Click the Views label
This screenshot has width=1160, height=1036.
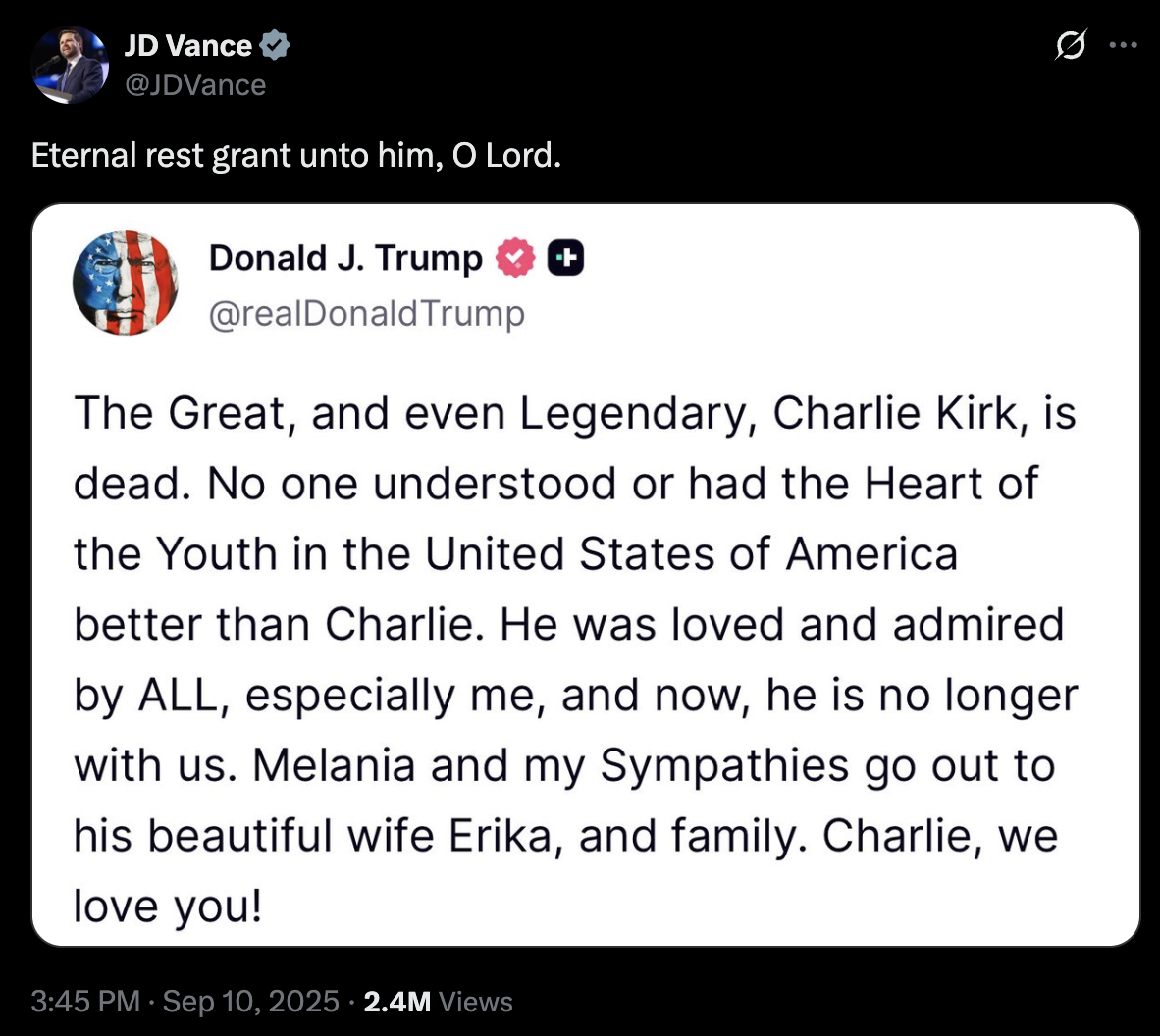tap(476, 1001)
